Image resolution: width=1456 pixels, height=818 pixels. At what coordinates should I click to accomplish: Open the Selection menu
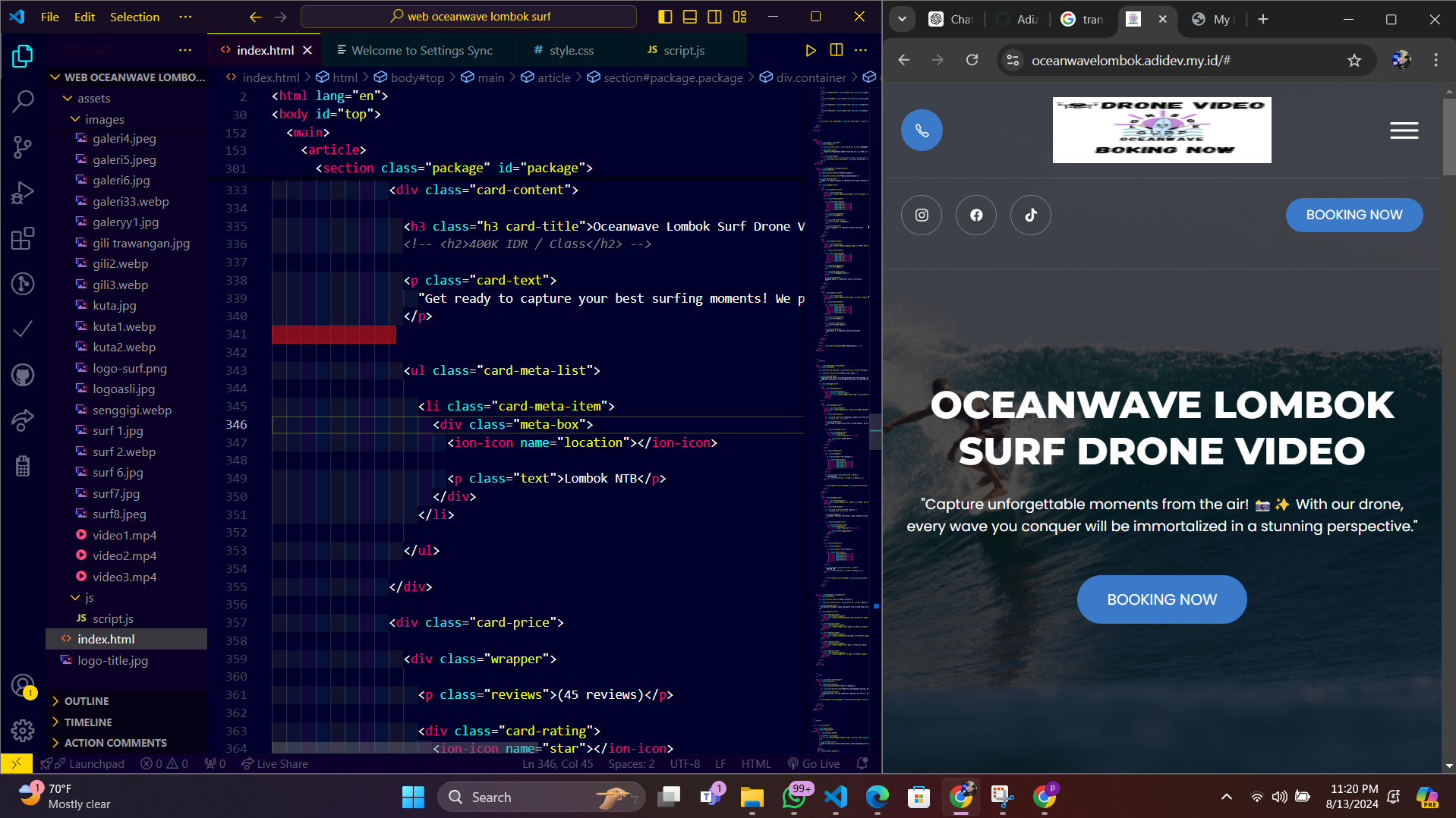coord(134,17)
